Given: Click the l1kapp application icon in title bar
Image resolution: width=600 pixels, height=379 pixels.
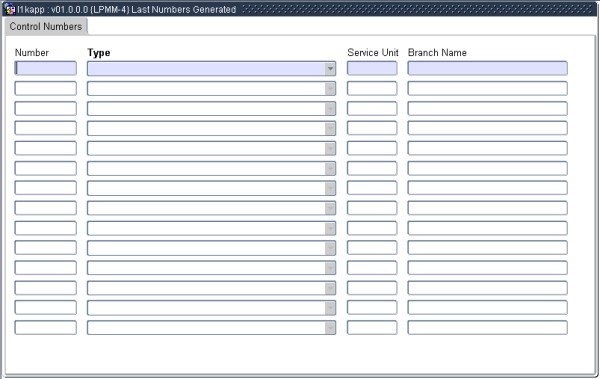Looking at the screenshot, I should tap(9, 8).
